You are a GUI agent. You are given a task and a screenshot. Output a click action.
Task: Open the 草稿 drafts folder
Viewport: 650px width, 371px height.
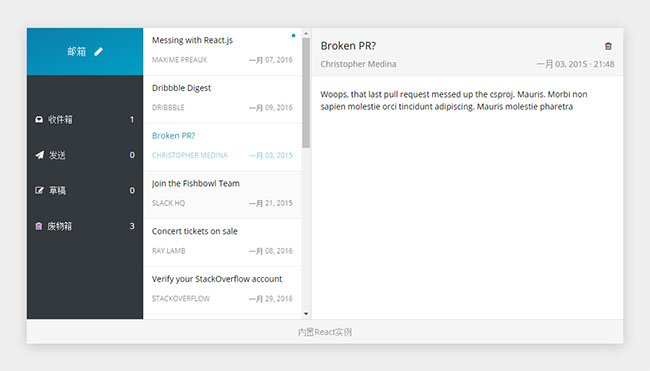coord(85,190)
